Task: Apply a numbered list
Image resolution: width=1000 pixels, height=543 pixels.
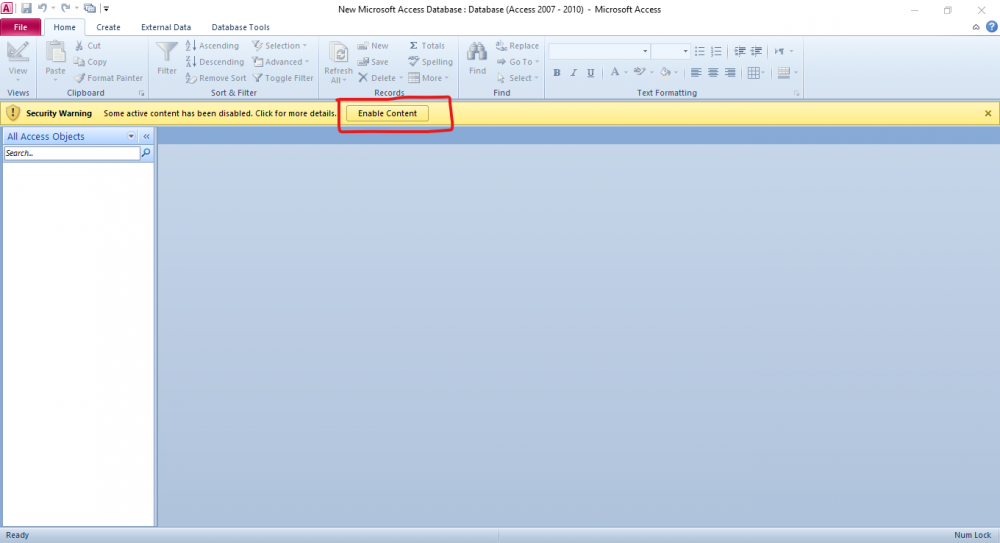Action: point(716,51)
